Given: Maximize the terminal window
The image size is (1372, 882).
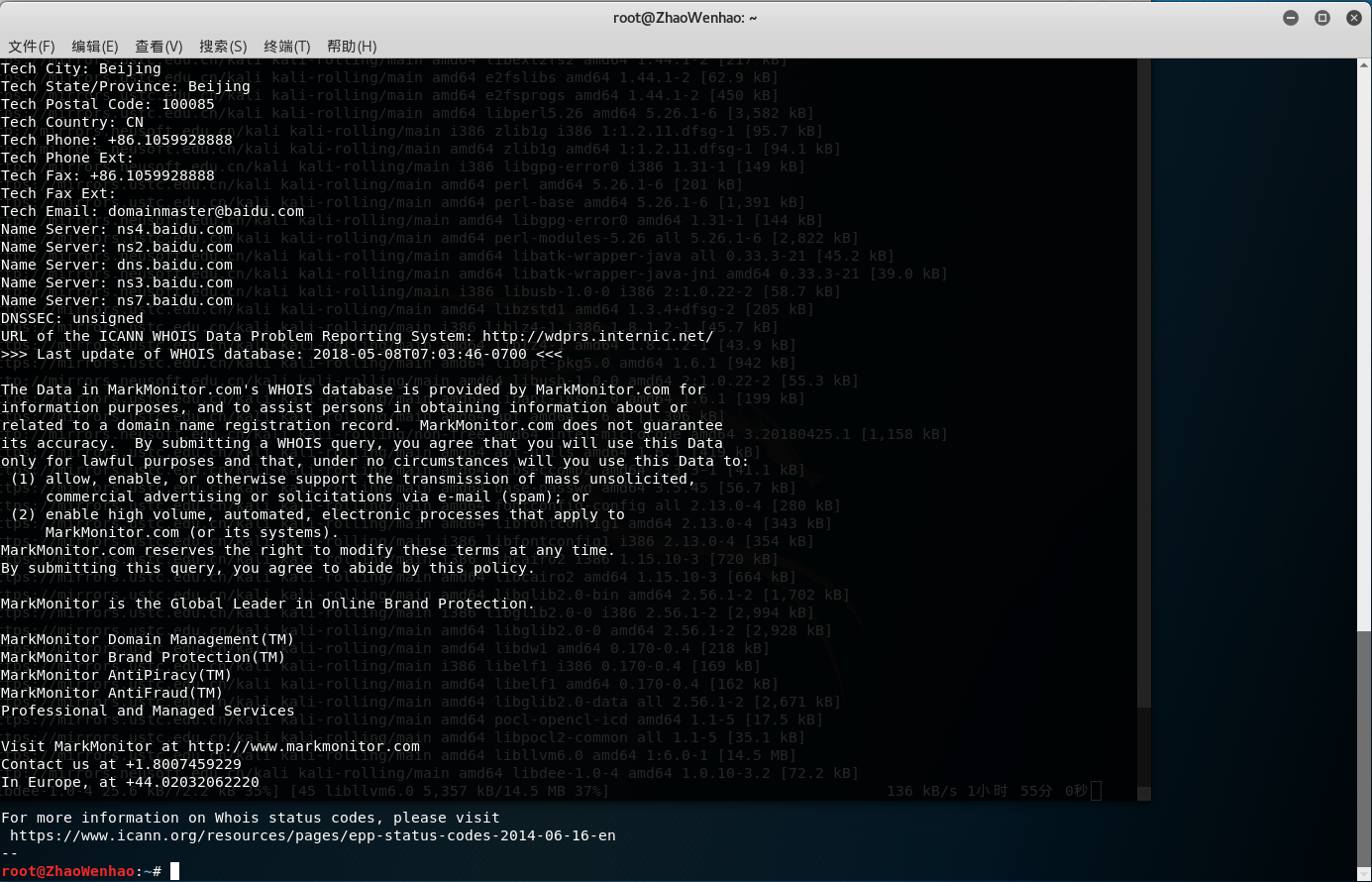Looking at the screenshot, I should point(1322,18).
